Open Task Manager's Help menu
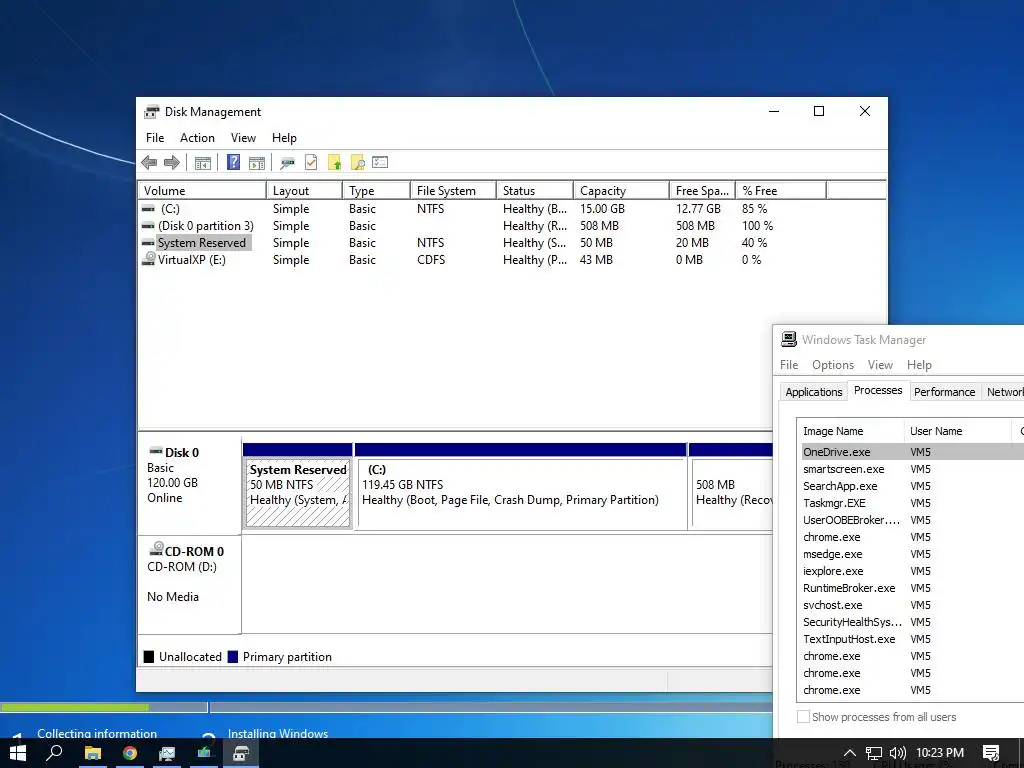1024x768 pixels. pyautogui.click(x=919, y=364)
